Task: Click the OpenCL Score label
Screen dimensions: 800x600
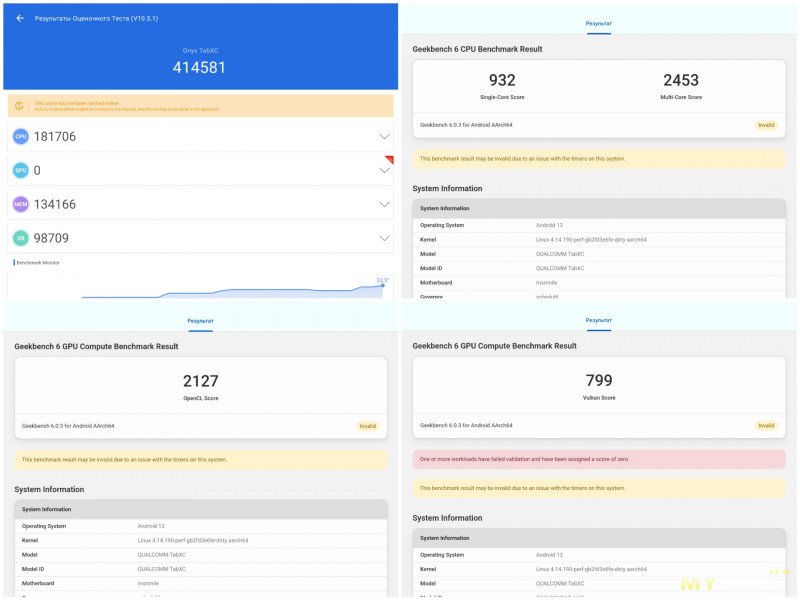Action: click(201, 398)
